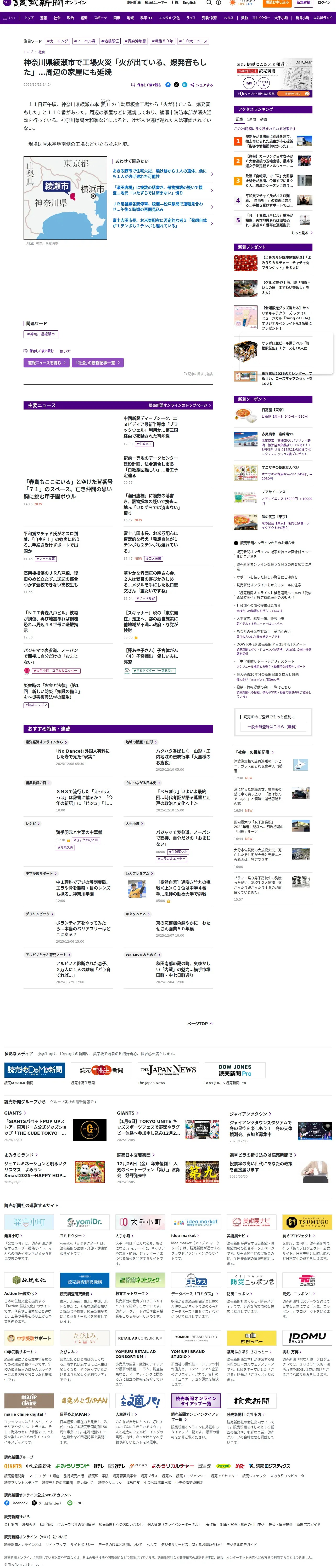Click the 速報ニュースを読む button
The image size is (336, 1568).
[x=46, y=362]
